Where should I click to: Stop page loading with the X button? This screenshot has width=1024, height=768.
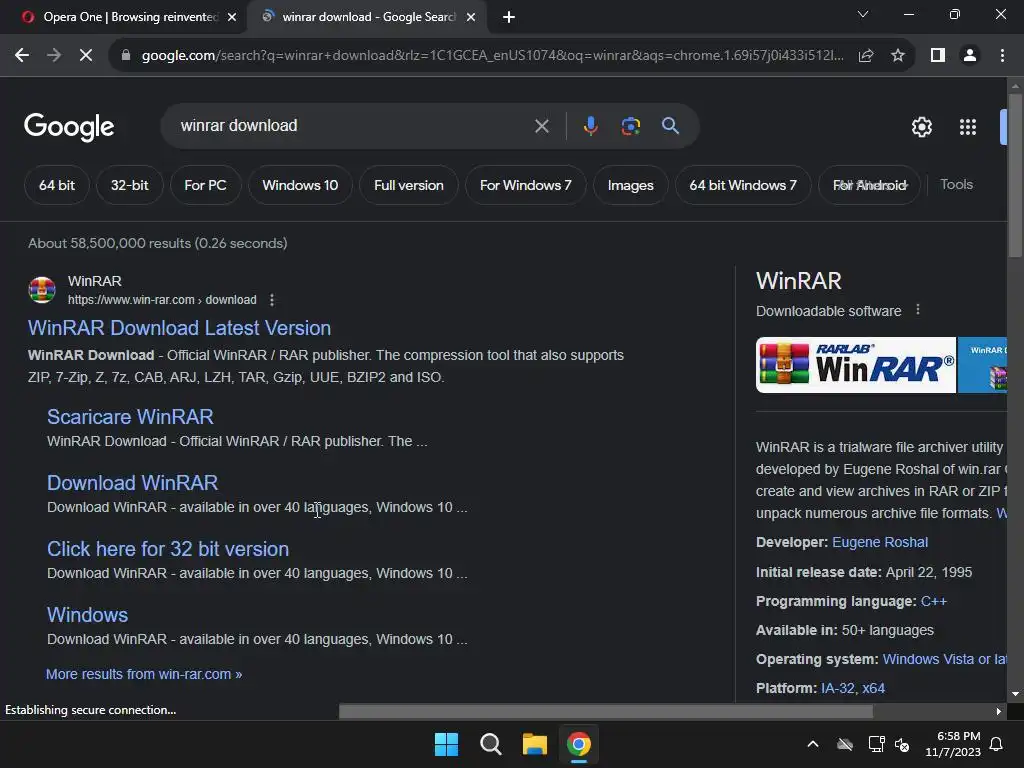click(x=86, y=56)
